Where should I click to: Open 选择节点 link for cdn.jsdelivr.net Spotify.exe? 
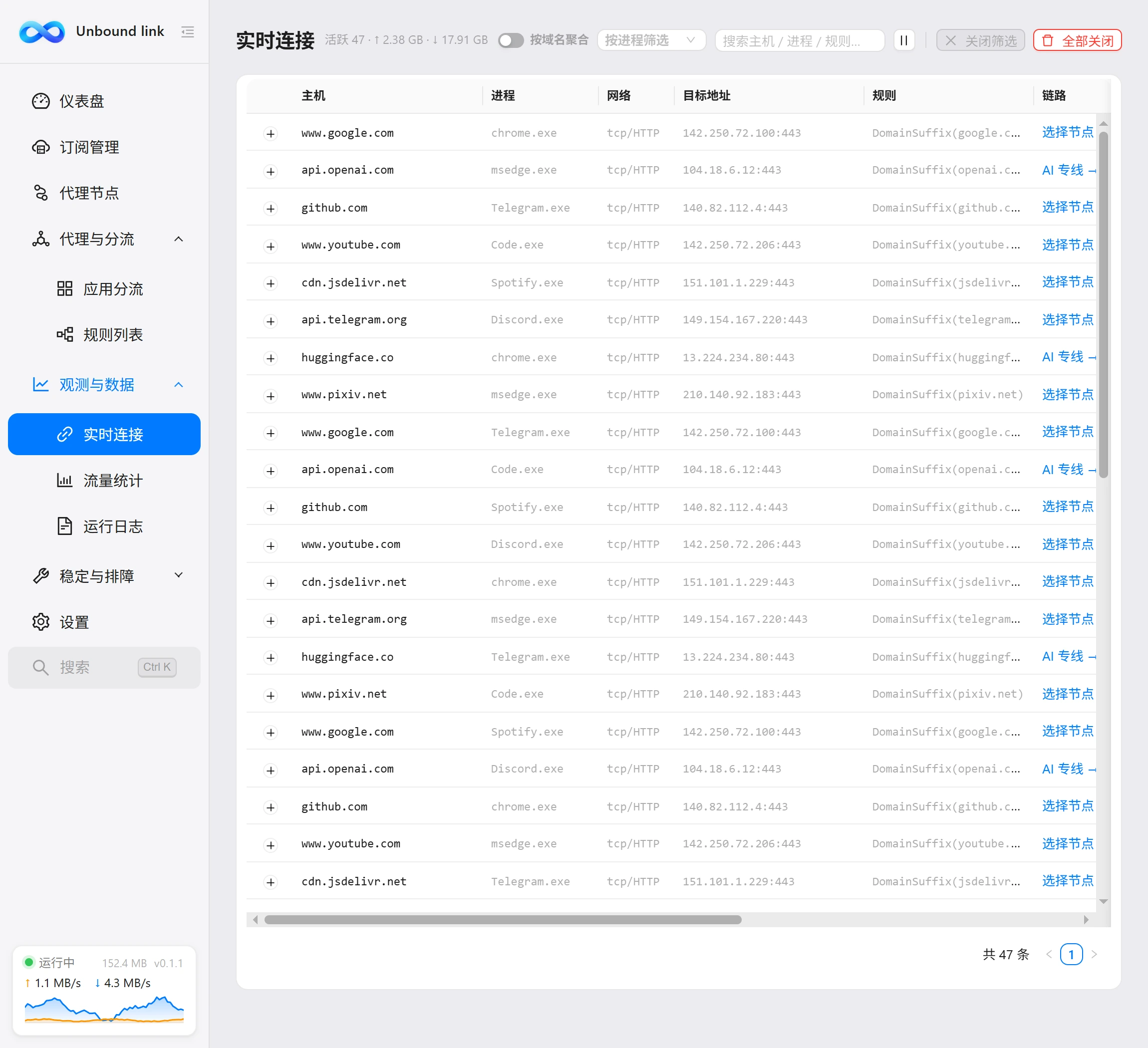pos(1068,282)
